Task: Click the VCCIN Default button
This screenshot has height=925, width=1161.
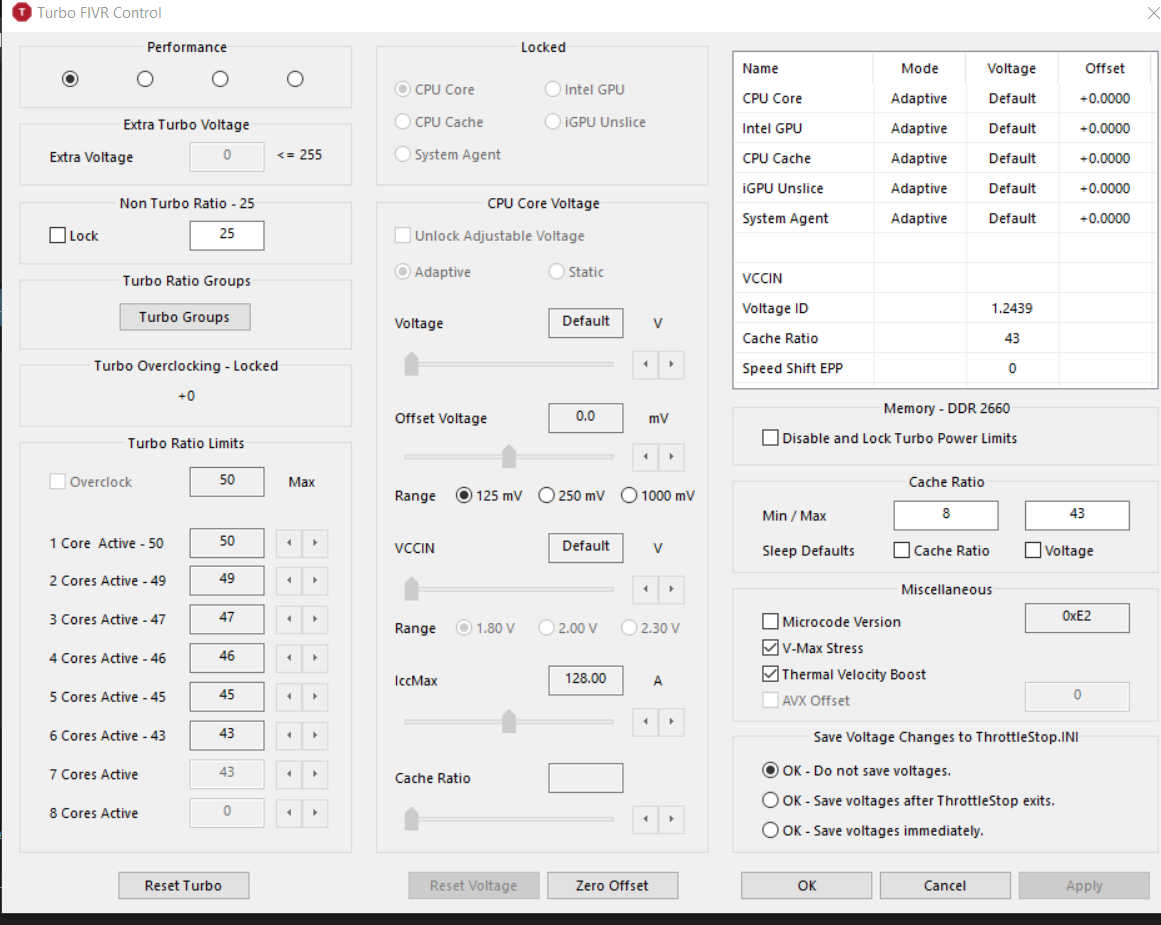Action: (x=586, y=547)
